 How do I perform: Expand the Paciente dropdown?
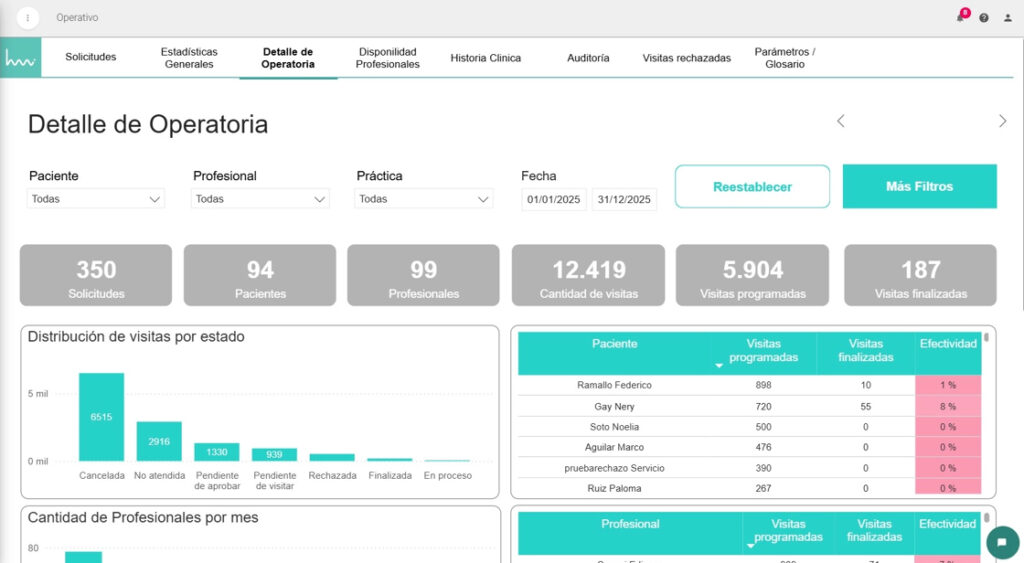tap(96, 199)
